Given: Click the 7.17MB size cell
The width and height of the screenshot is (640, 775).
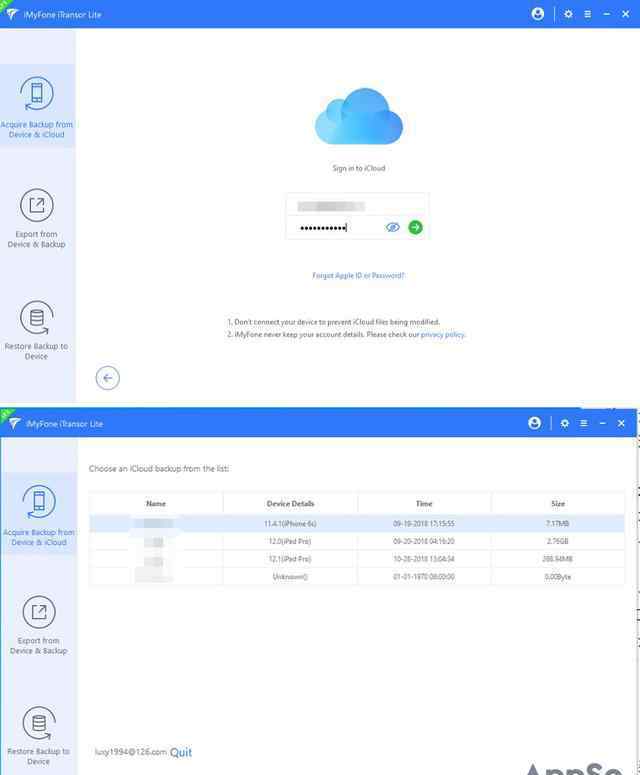Looking at the screenshot, I should (x=557, y=523).
